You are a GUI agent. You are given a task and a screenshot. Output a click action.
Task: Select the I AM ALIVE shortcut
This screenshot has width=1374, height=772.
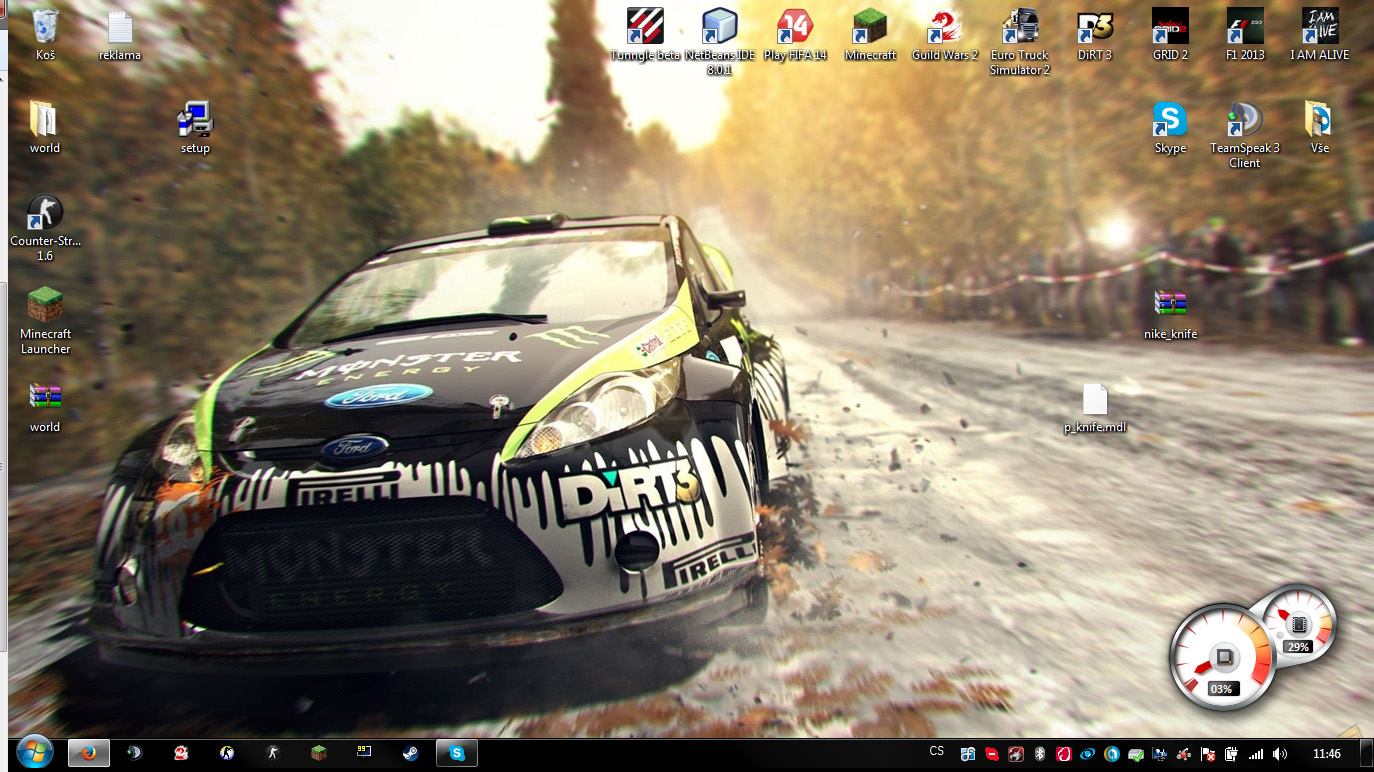click(x=1319, y=27)
